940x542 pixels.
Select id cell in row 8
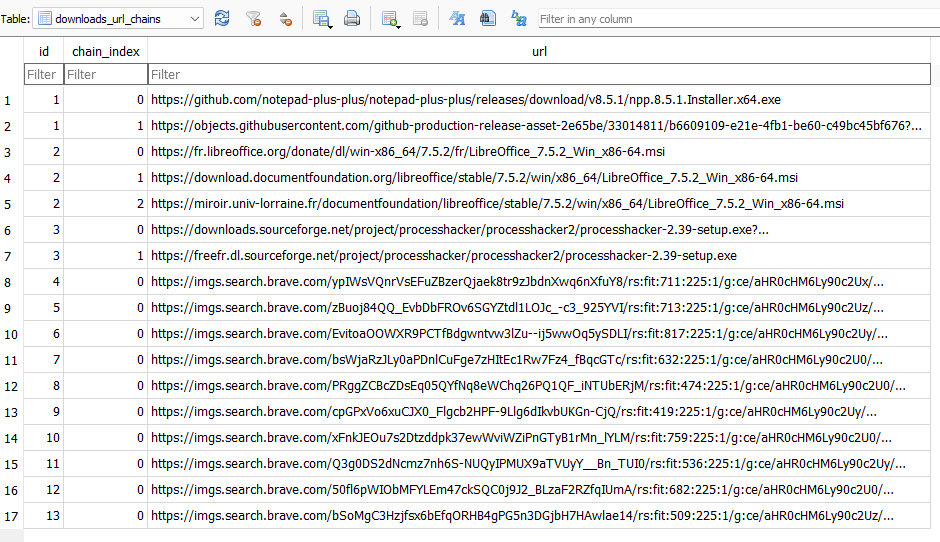pos(44,281)
